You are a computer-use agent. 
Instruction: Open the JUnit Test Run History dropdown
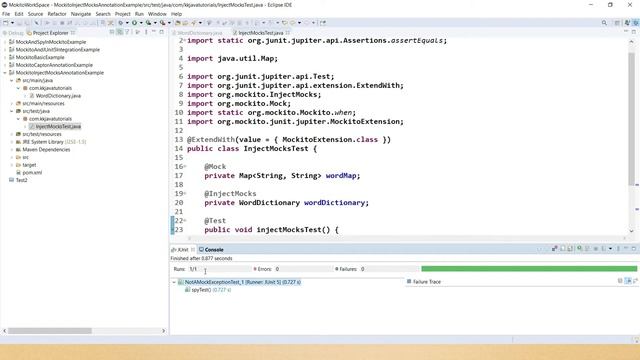point(610,249)
